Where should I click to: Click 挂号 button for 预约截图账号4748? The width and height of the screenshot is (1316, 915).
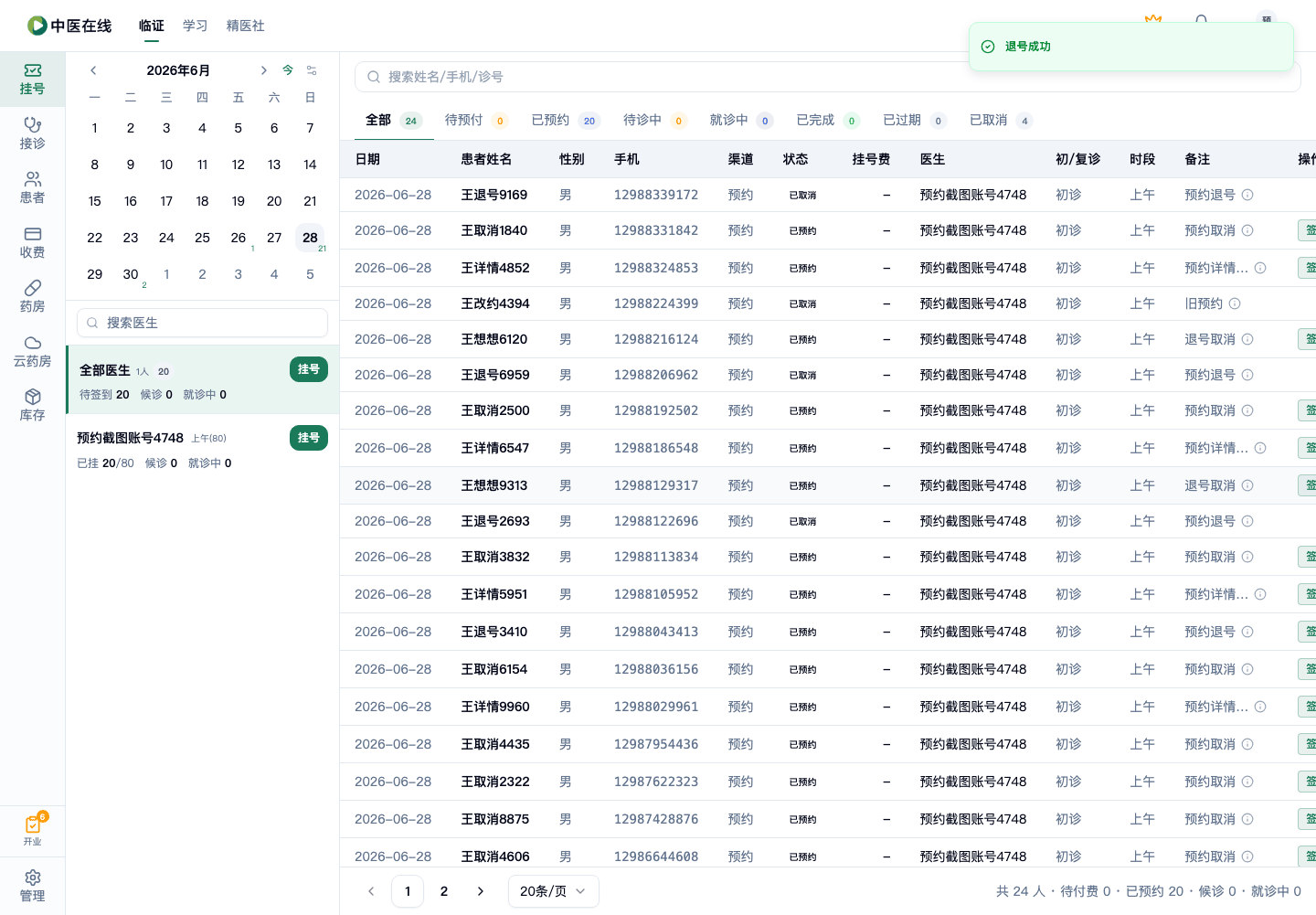309,438
